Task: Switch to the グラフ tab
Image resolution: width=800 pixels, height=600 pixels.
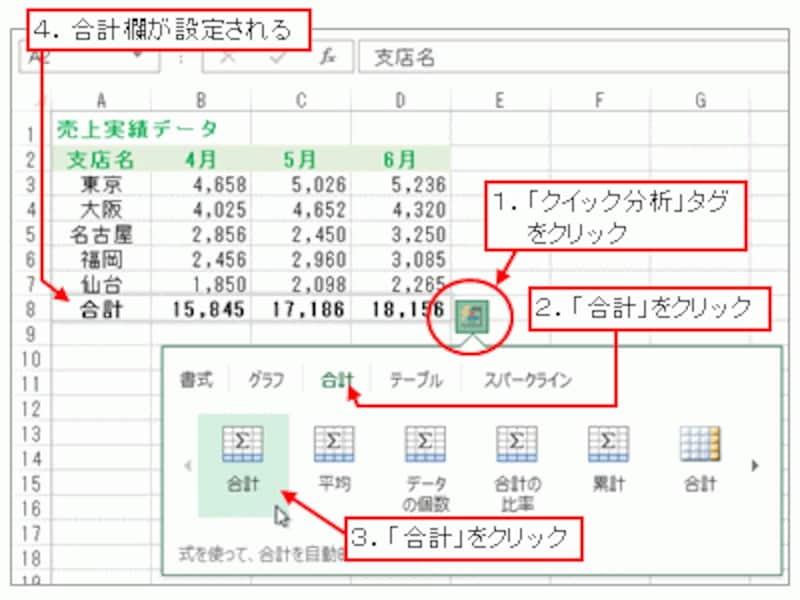Action: (266, 380)
